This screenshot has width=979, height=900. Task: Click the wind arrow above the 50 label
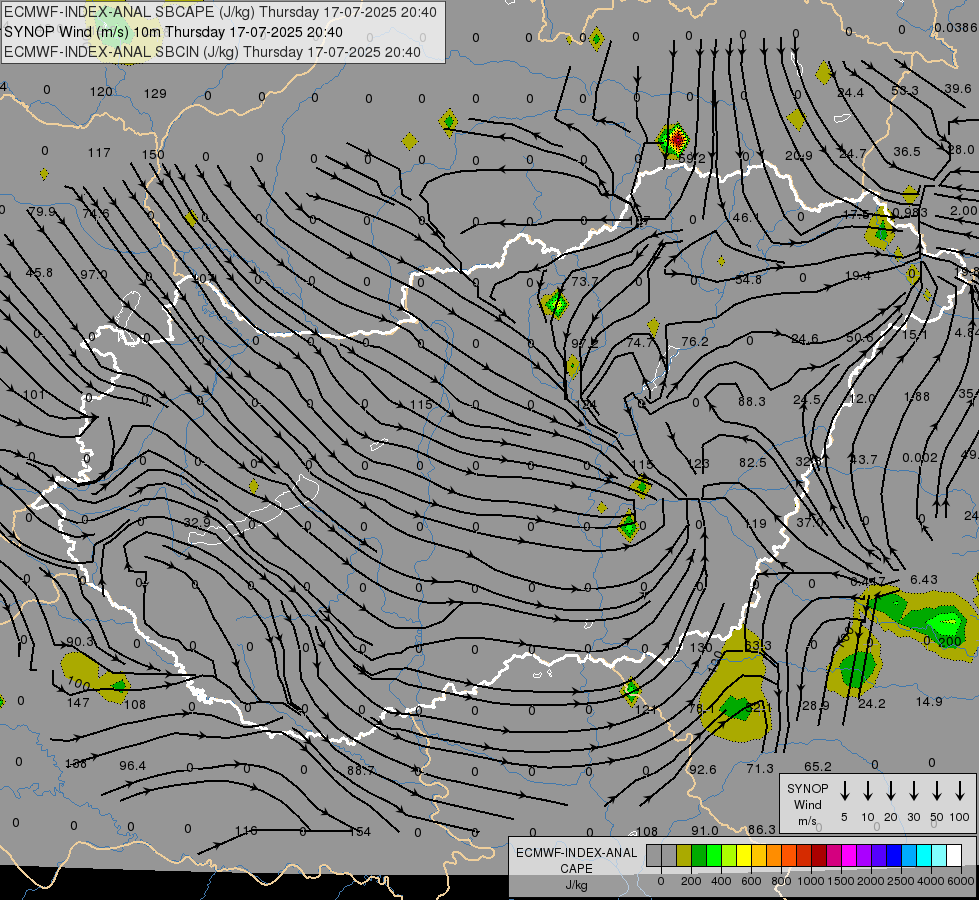click(x=937, y=791)
